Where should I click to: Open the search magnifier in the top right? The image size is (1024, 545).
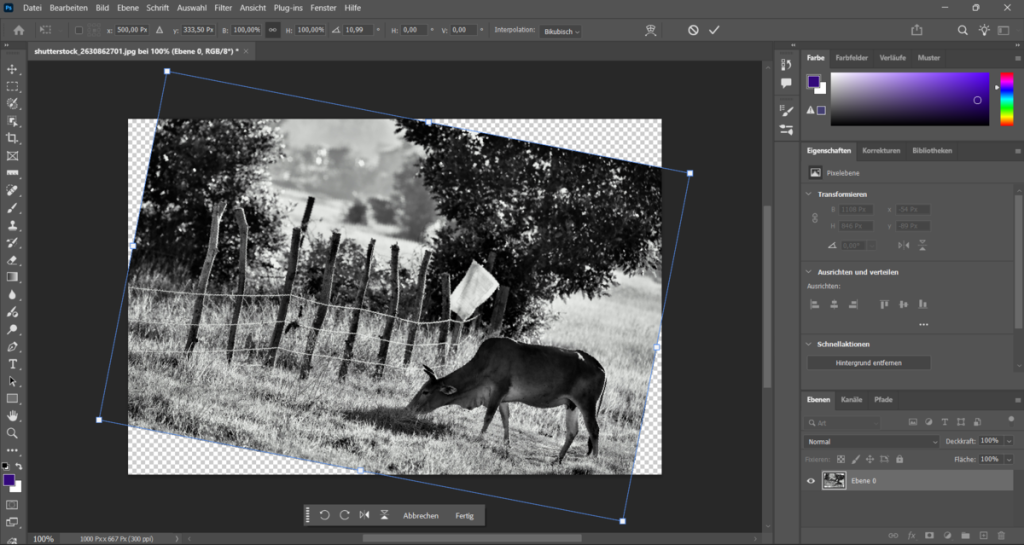point(963,30)
